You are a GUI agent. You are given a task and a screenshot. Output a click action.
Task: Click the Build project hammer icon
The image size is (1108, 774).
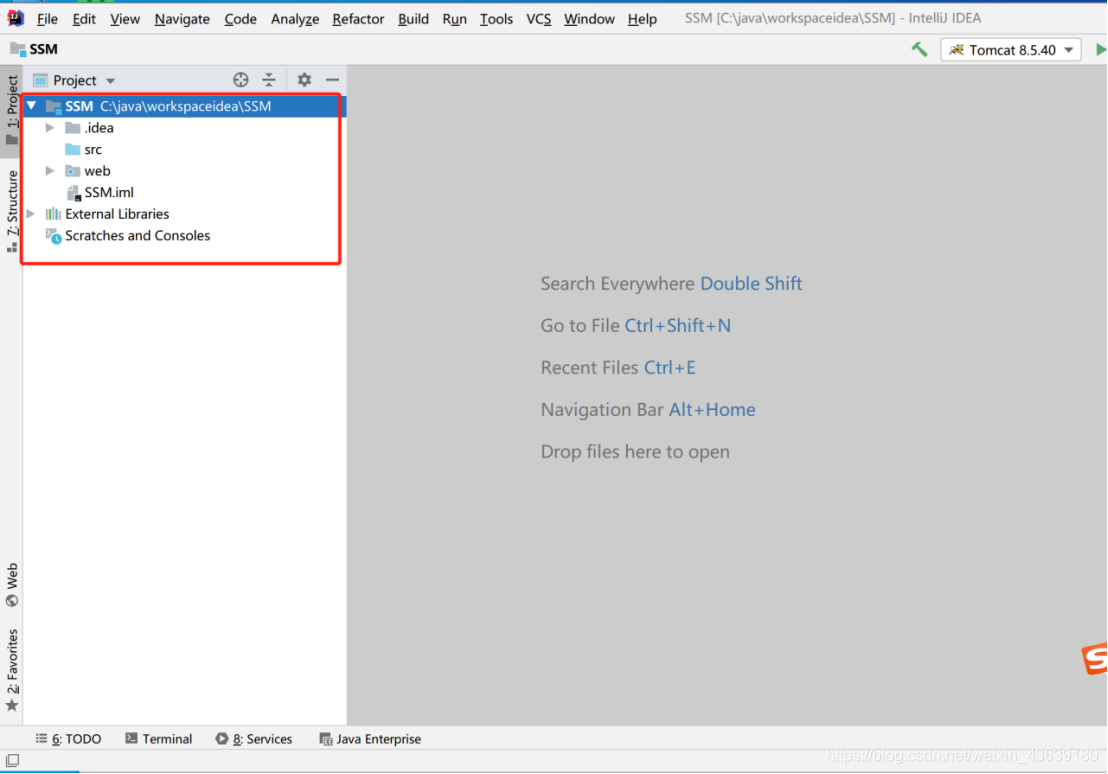[x=919, y=49]
